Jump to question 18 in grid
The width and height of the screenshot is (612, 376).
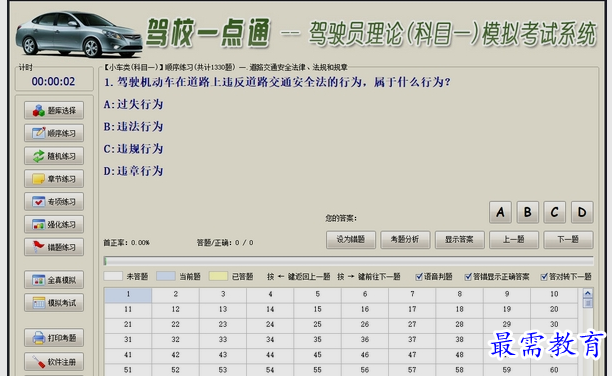[459, 309]
